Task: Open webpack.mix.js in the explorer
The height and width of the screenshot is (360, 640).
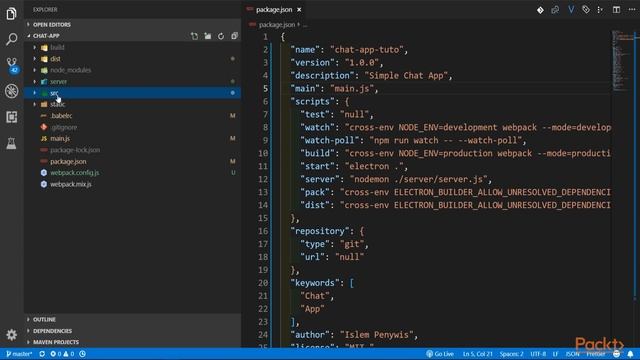Action: point(71,184)
